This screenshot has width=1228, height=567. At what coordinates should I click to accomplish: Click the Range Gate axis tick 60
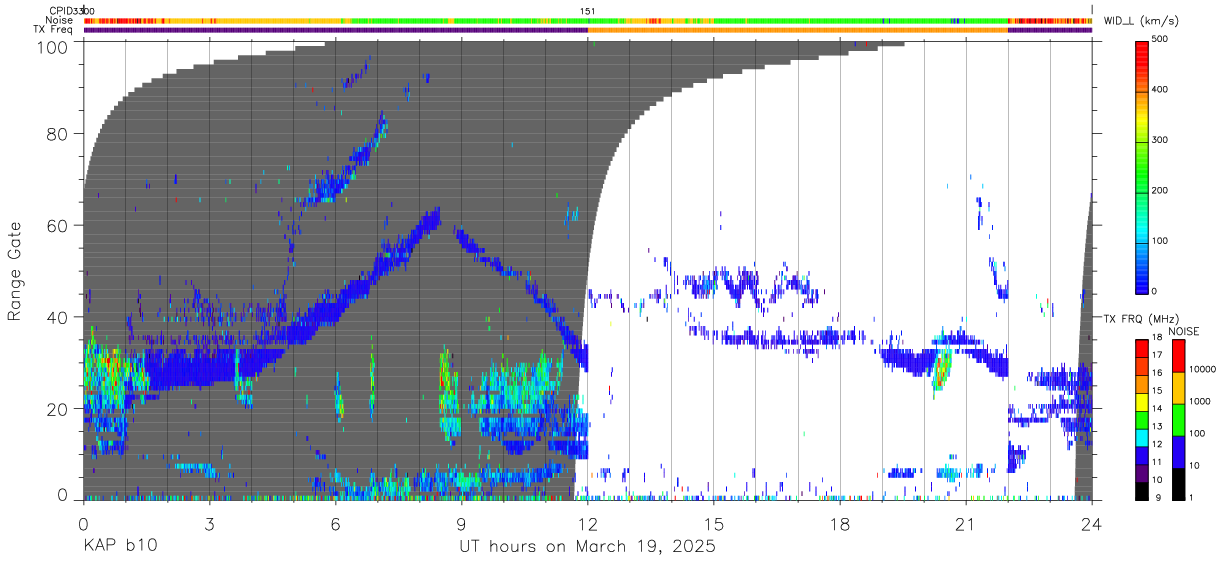[x=59, y=225]
